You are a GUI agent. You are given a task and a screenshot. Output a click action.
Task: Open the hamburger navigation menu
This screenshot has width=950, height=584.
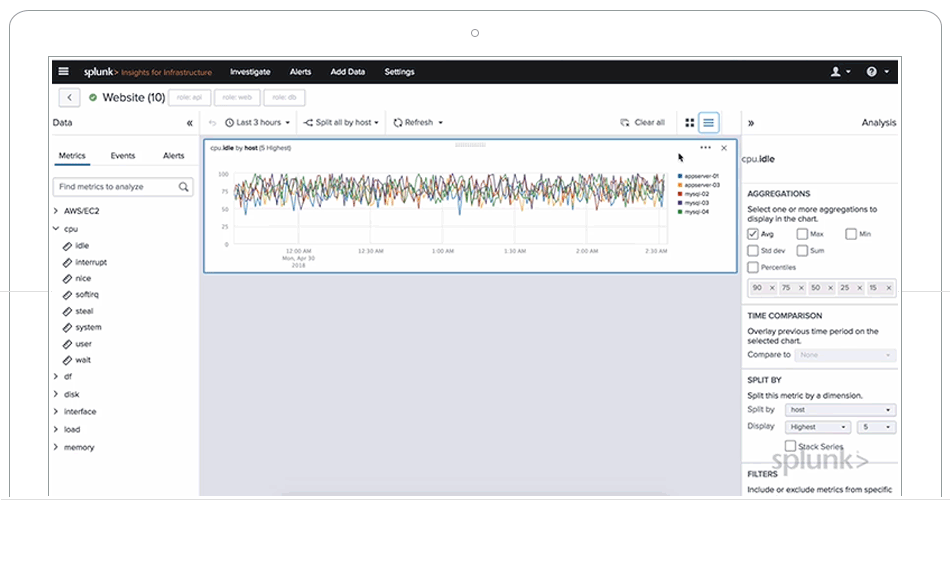(x=64, y=71)
